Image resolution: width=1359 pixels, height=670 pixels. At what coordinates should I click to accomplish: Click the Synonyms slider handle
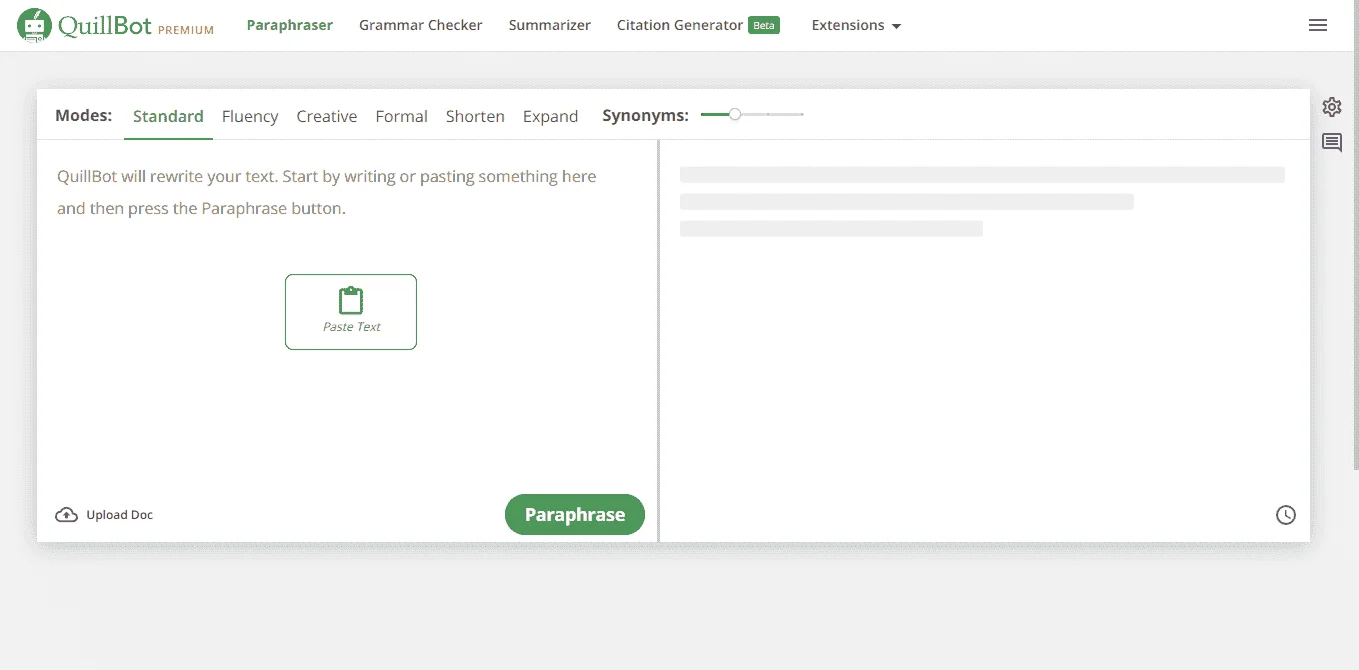coord(735,115)
